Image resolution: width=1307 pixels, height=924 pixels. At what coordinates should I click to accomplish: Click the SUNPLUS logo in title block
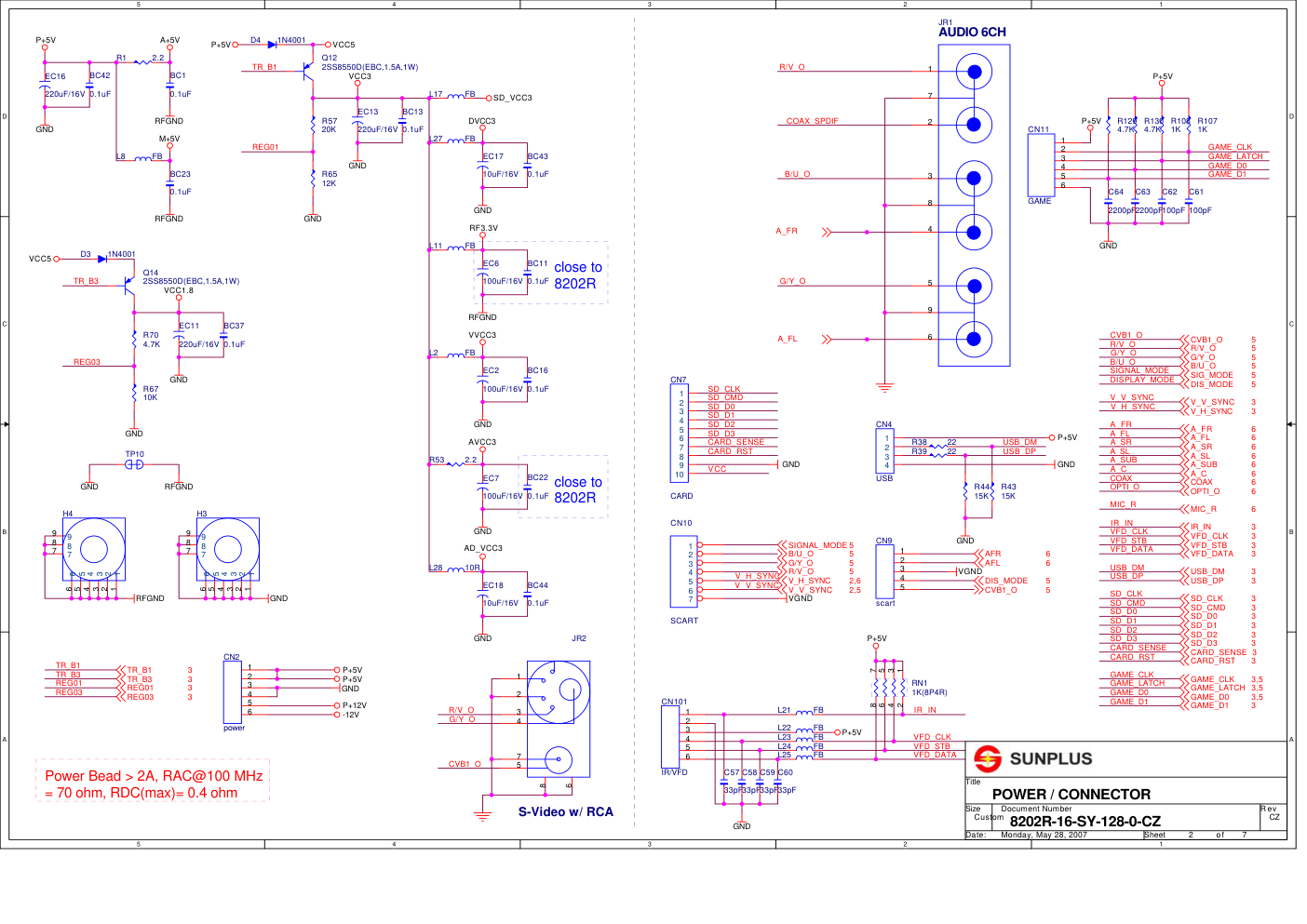click(x=1032, y=758)
